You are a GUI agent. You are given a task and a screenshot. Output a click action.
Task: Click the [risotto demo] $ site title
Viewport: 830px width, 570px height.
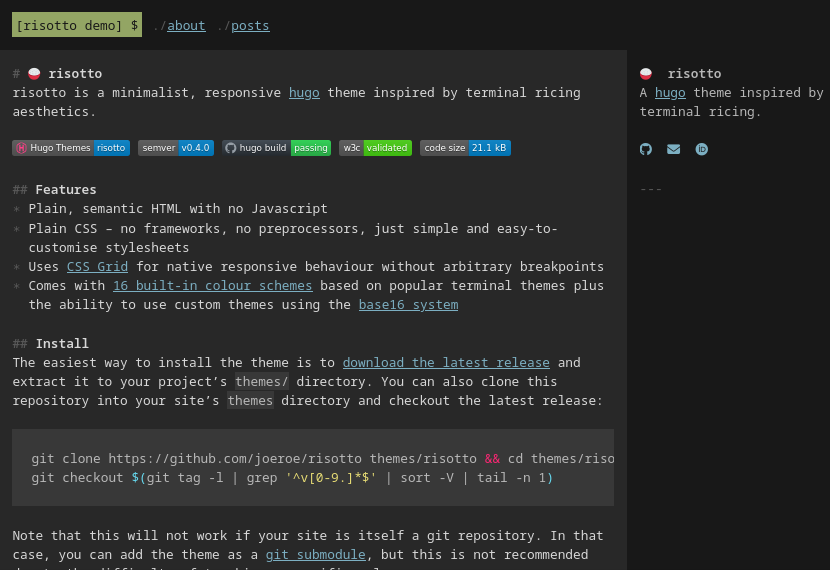click(x=77, y=25)
